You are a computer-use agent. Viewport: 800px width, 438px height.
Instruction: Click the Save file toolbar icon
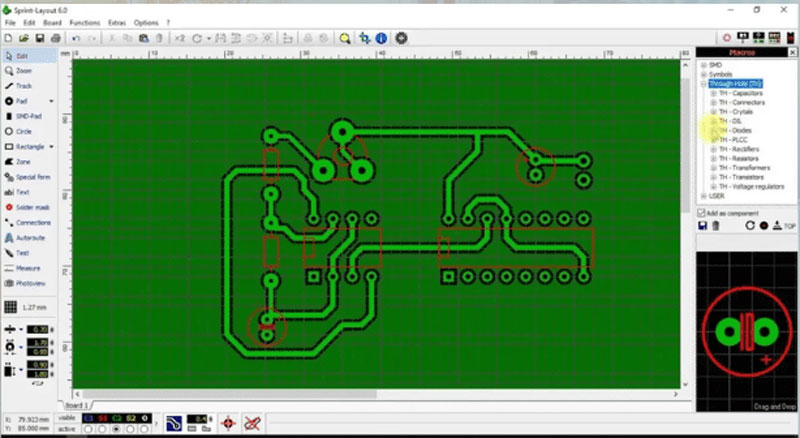40,38
